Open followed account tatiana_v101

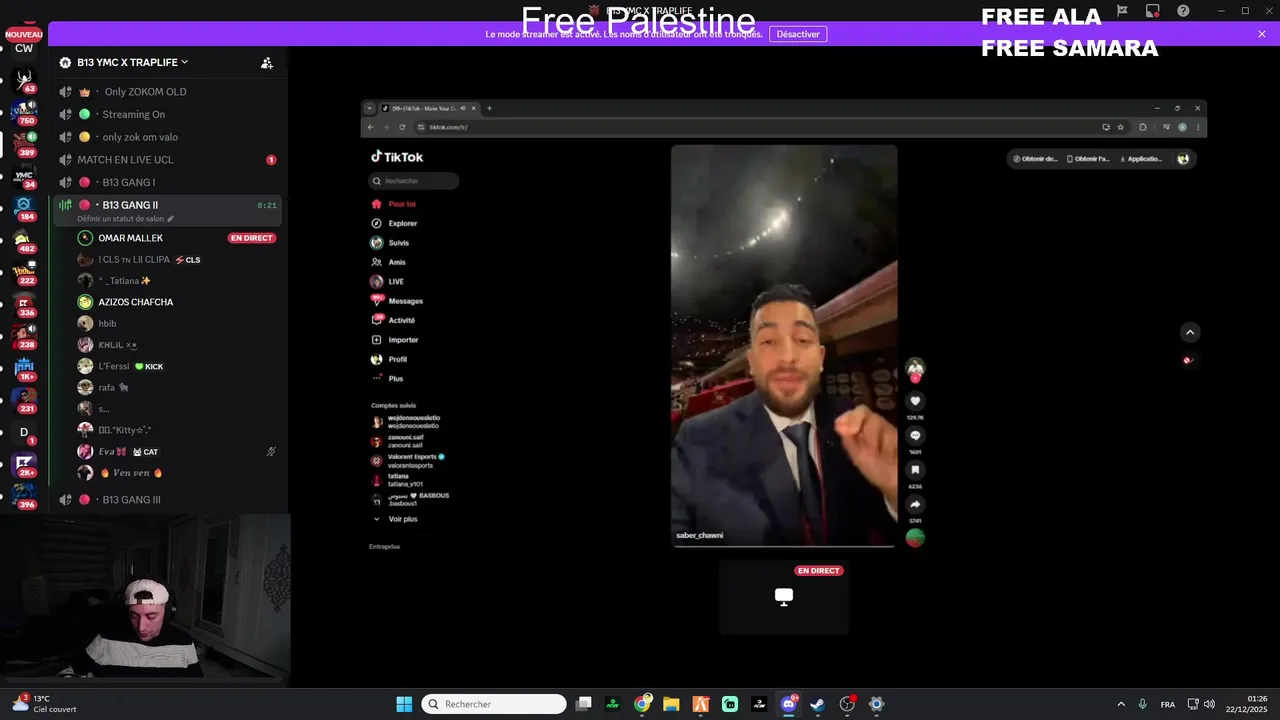[398, 480]
